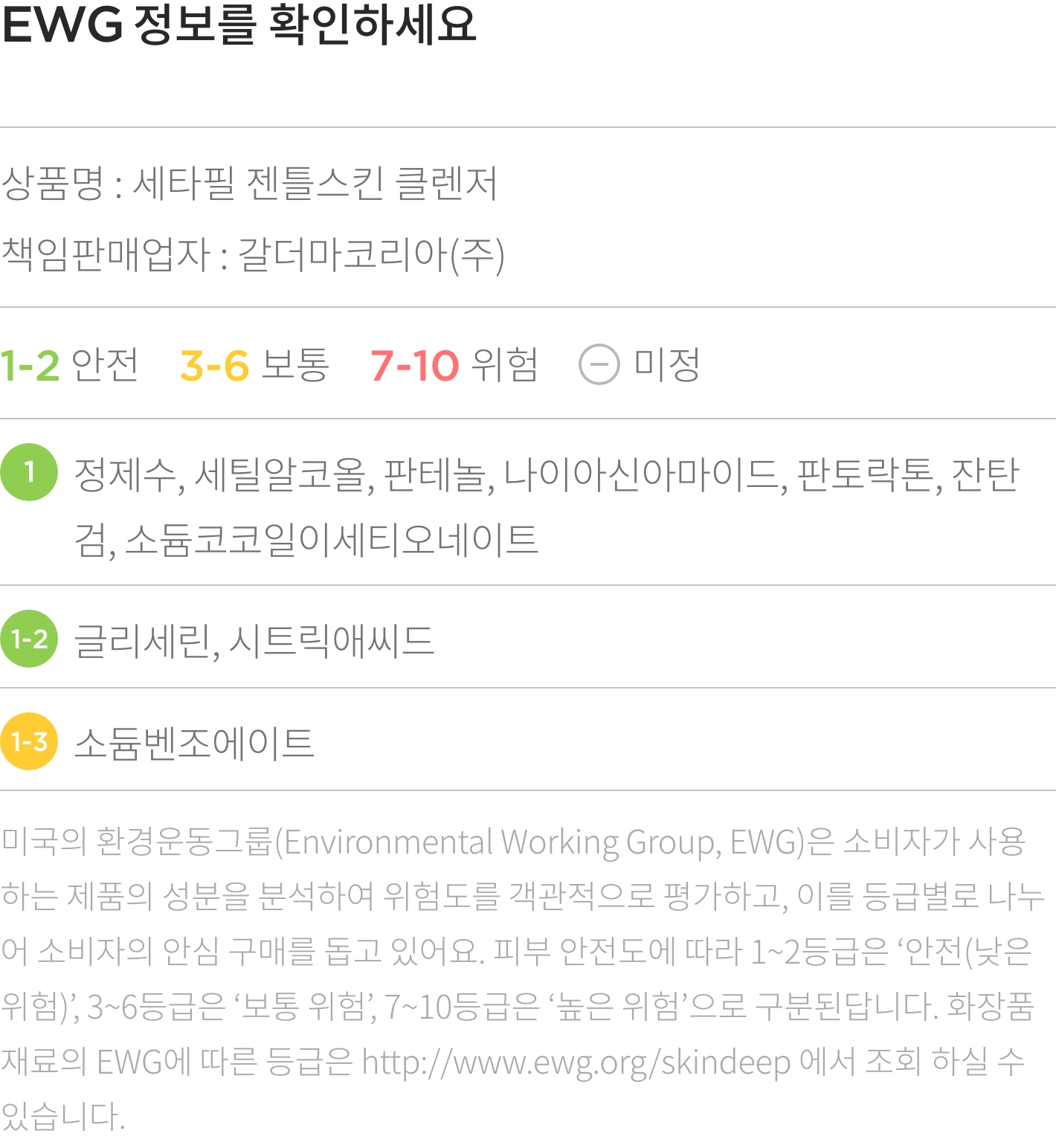The image size is (1056, 1148).
Task: Click seller name 갈더마코리아(주)
Action: point(371,255)
